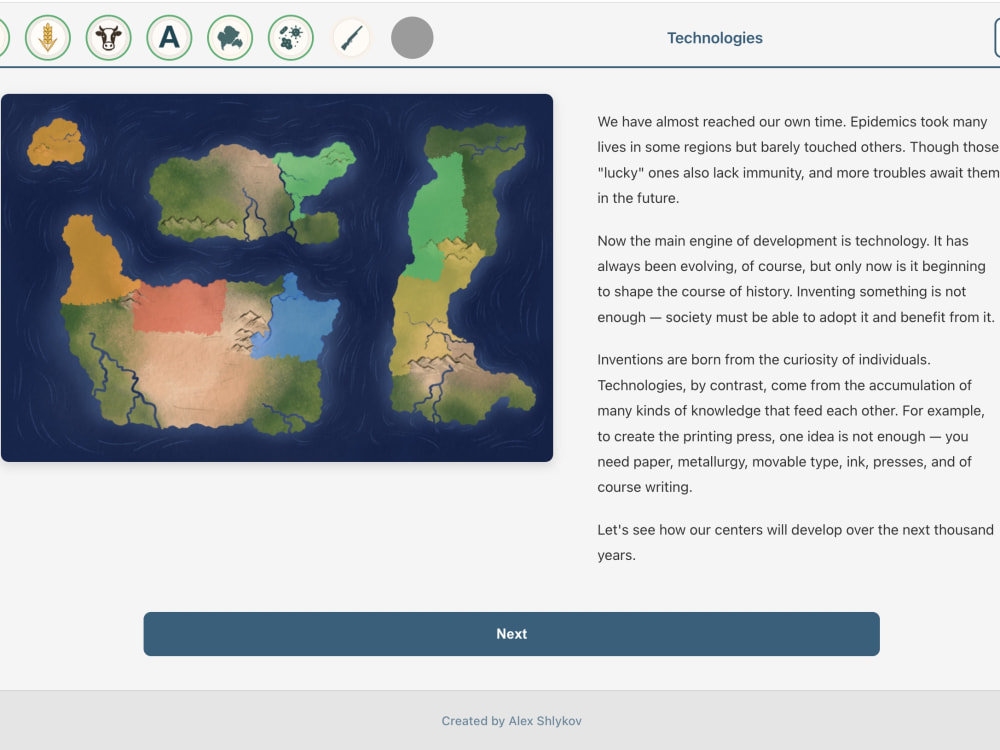Click sentence 'Let's see how our centers'
The image size is (1000, 750).
coord(795,542)
